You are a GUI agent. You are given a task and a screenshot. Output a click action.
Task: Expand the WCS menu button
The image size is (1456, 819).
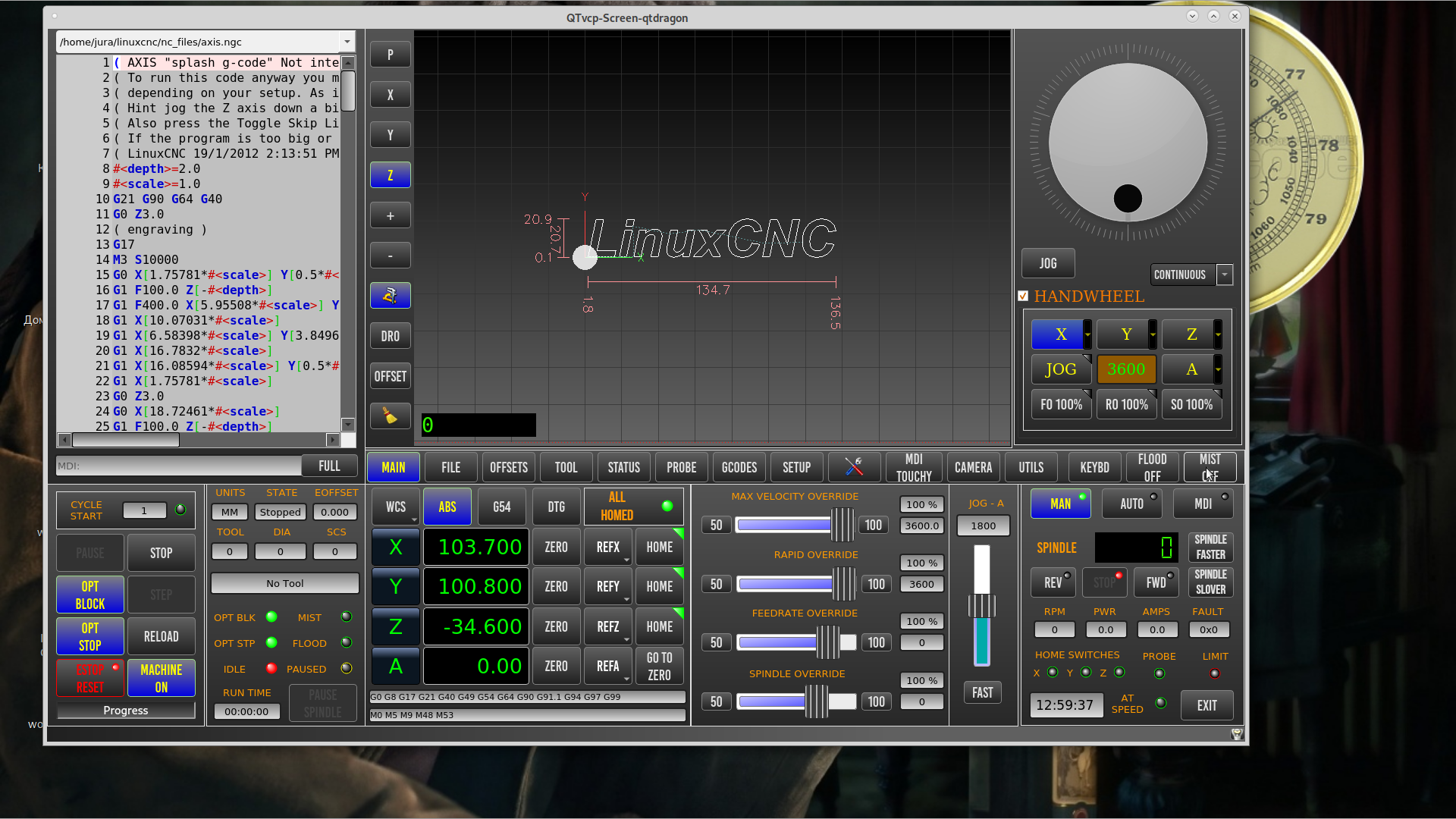[396, 507]
